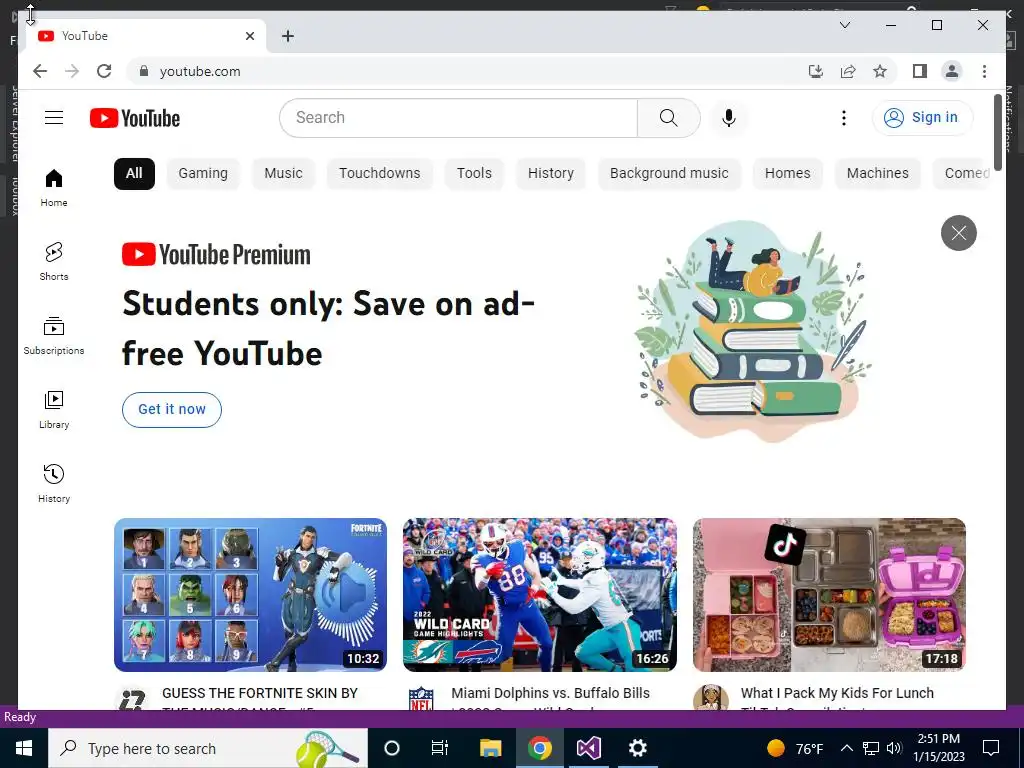Open the YouTube guide hamburger menu

coord(54,118)
